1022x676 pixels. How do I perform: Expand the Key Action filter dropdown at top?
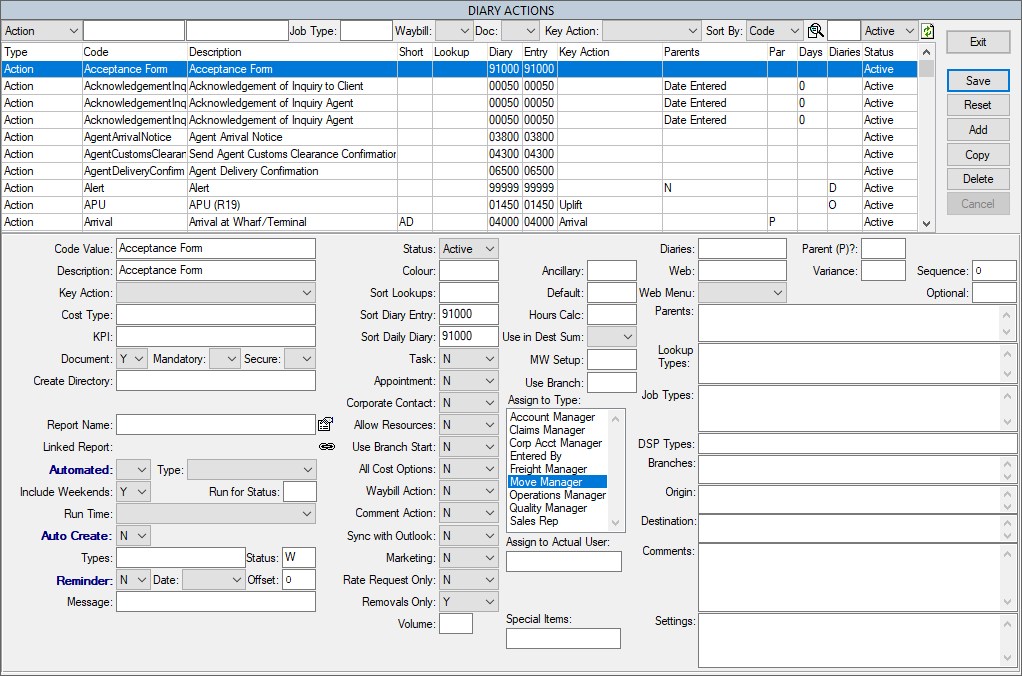click(x=651, y=31)
